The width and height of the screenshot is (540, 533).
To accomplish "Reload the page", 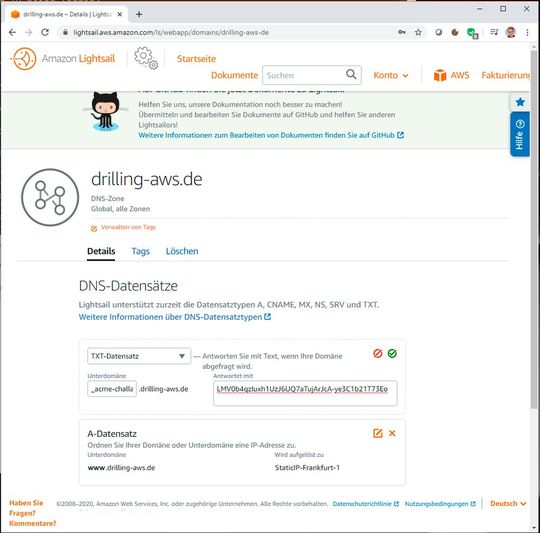I will pyautogui.click(x=45, y=32).
